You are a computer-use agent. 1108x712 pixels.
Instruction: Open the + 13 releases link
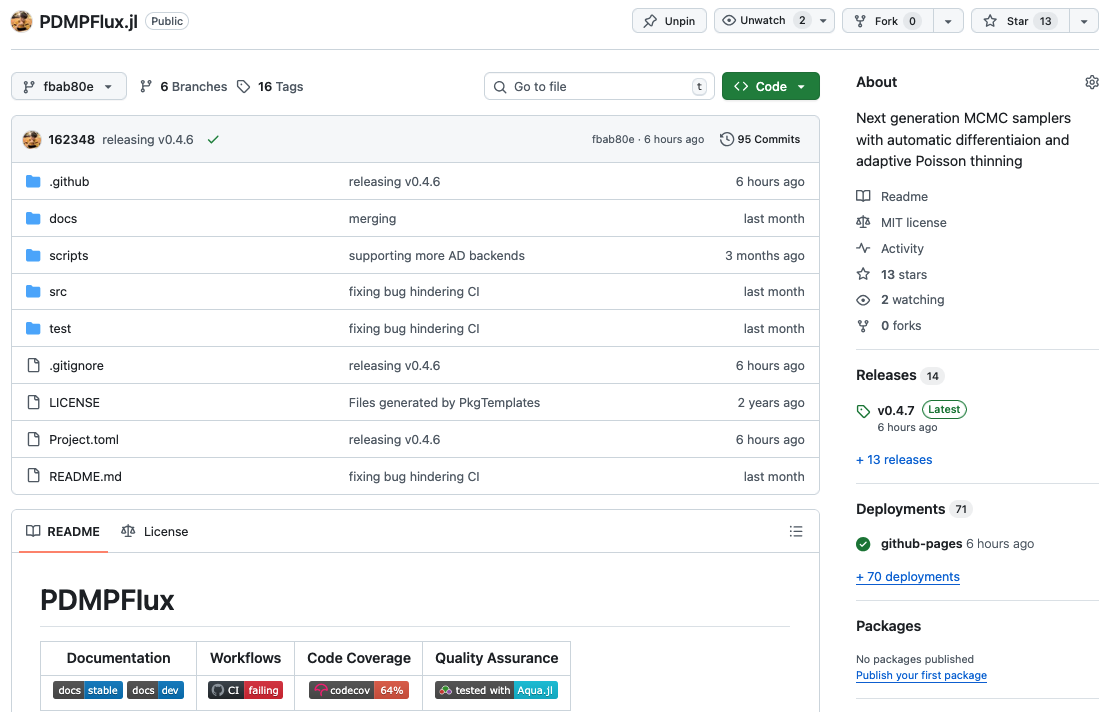[894, 460]
